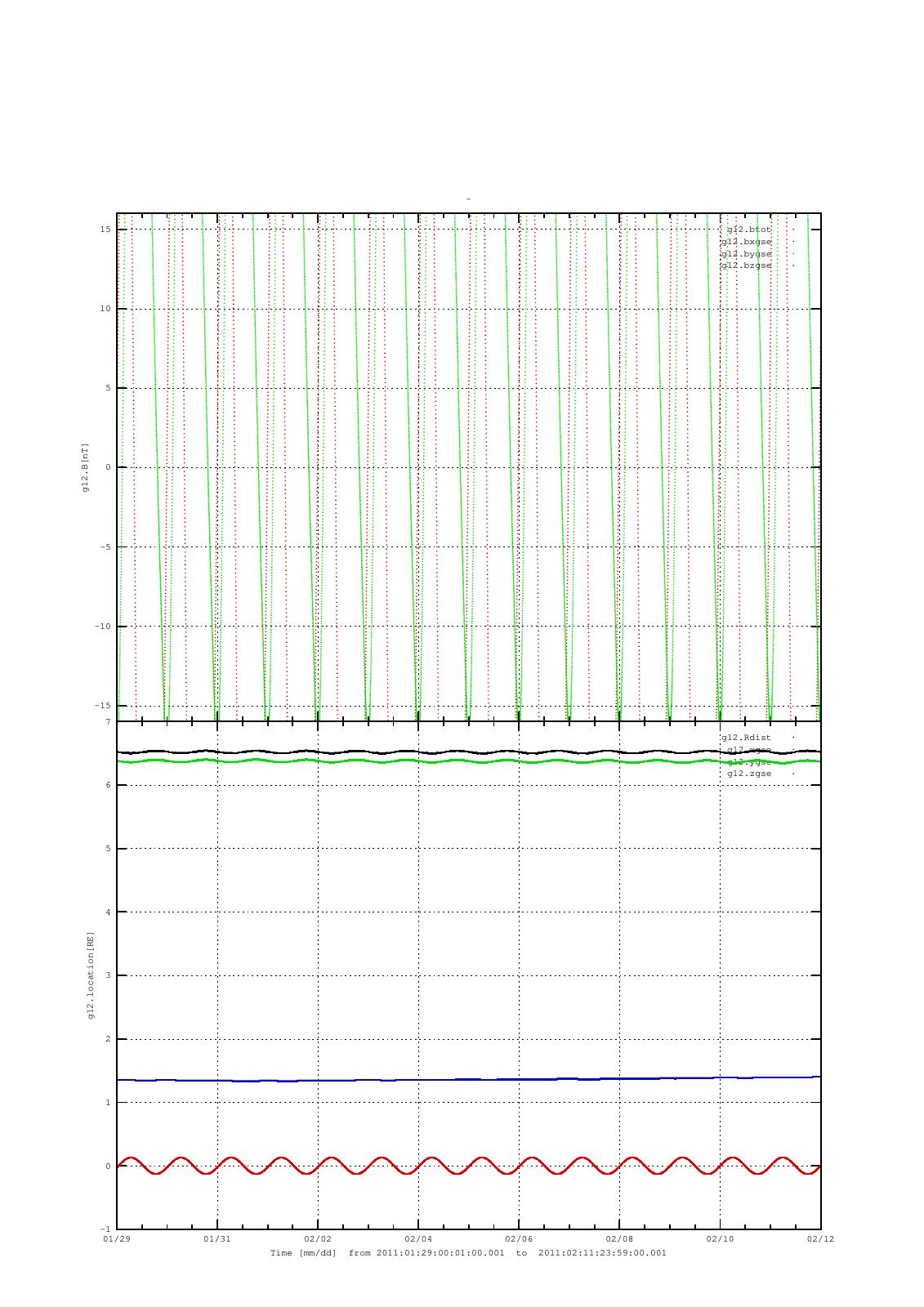Screen dimensions: 924x1307
Task: Click the 15 tick on the B[nT] axis
Action: pos(105,230)
